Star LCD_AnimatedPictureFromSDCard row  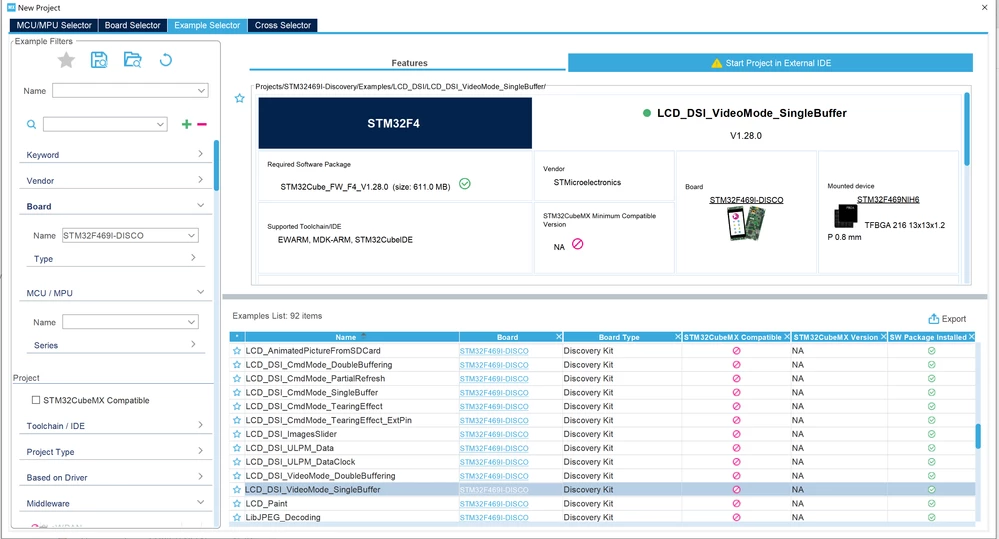click(237, 350)
